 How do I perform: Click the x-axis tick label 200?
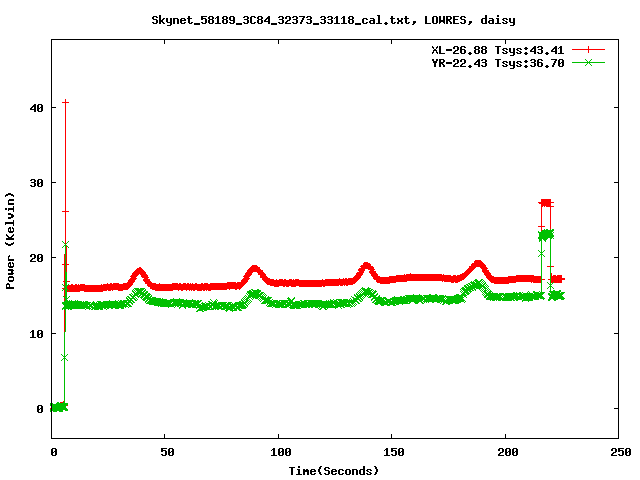[507, 452]
